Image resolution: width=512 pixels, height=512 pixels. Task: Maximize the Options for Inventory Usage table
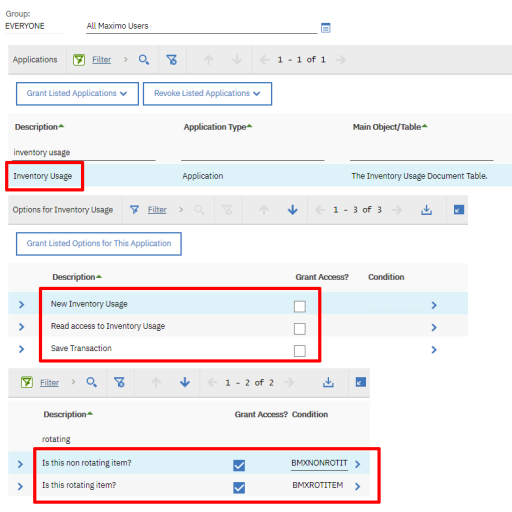coord(459,210)
